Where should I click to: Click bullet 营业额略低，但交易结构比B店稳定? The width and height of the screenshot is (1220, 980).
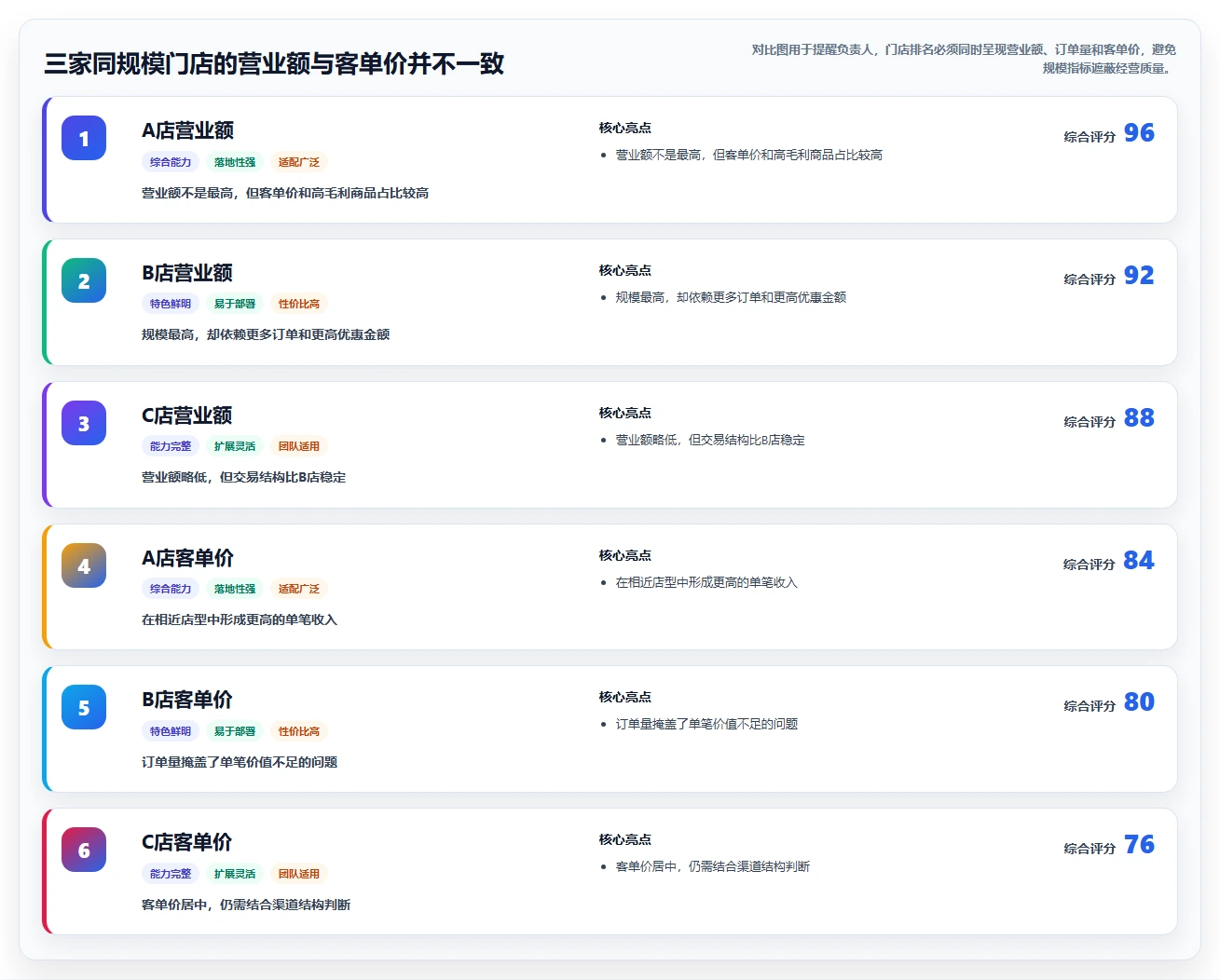pyautogui.click(x=710, y=440)
